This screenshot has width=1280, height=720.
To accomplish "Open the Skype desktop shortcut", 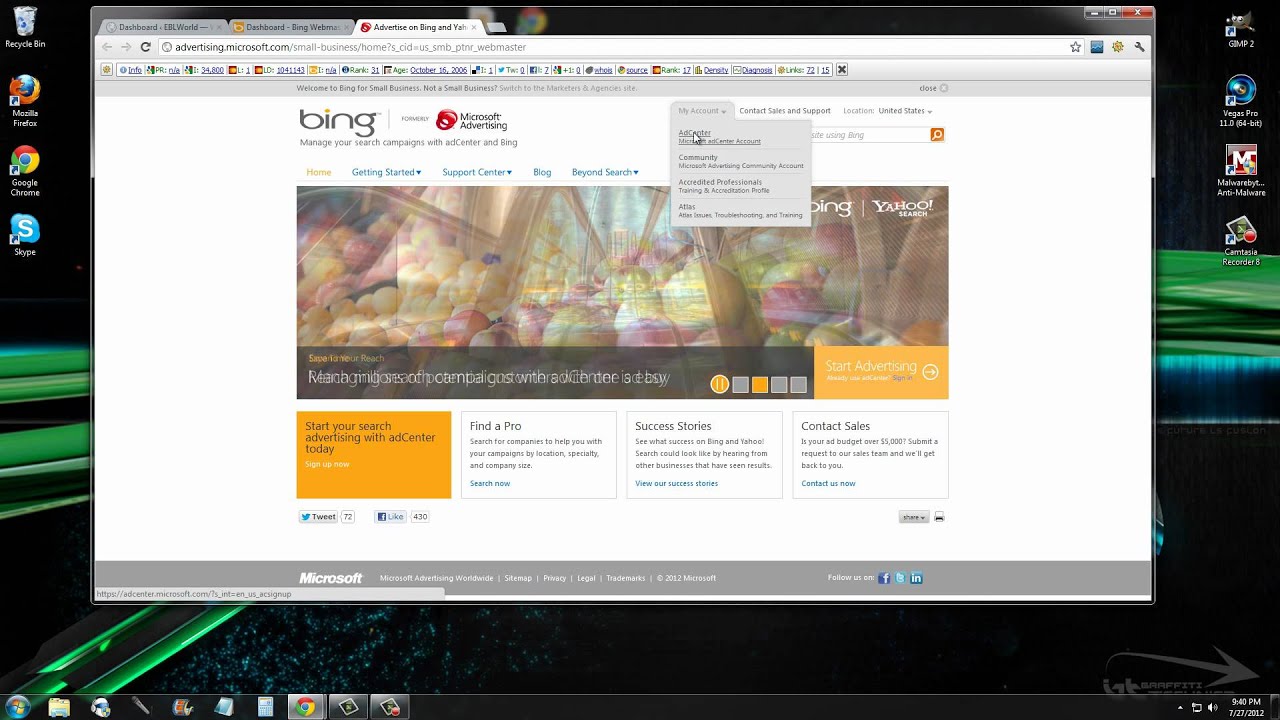I will [25, 236].
